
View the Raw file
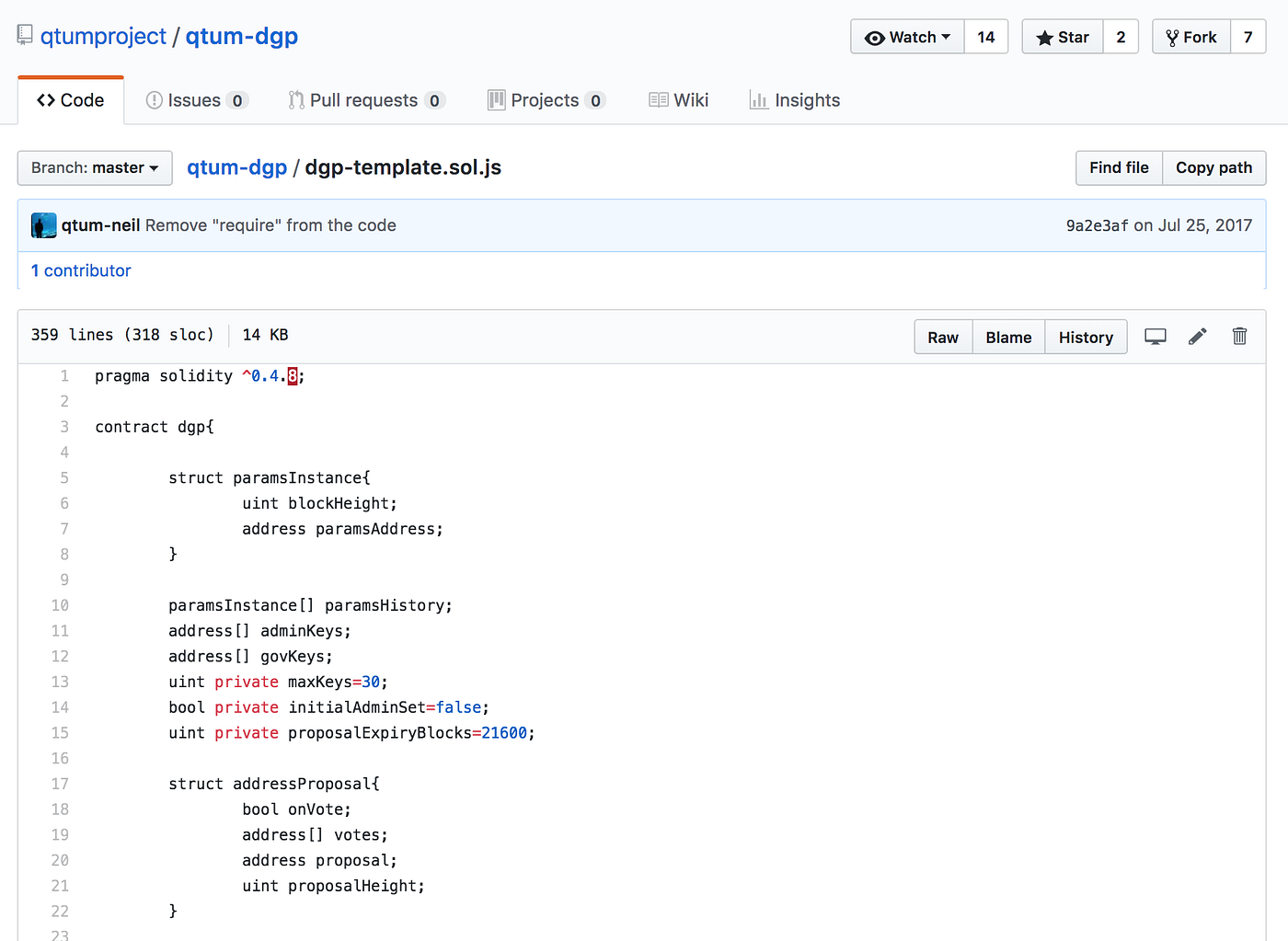[x=943, y=338]
